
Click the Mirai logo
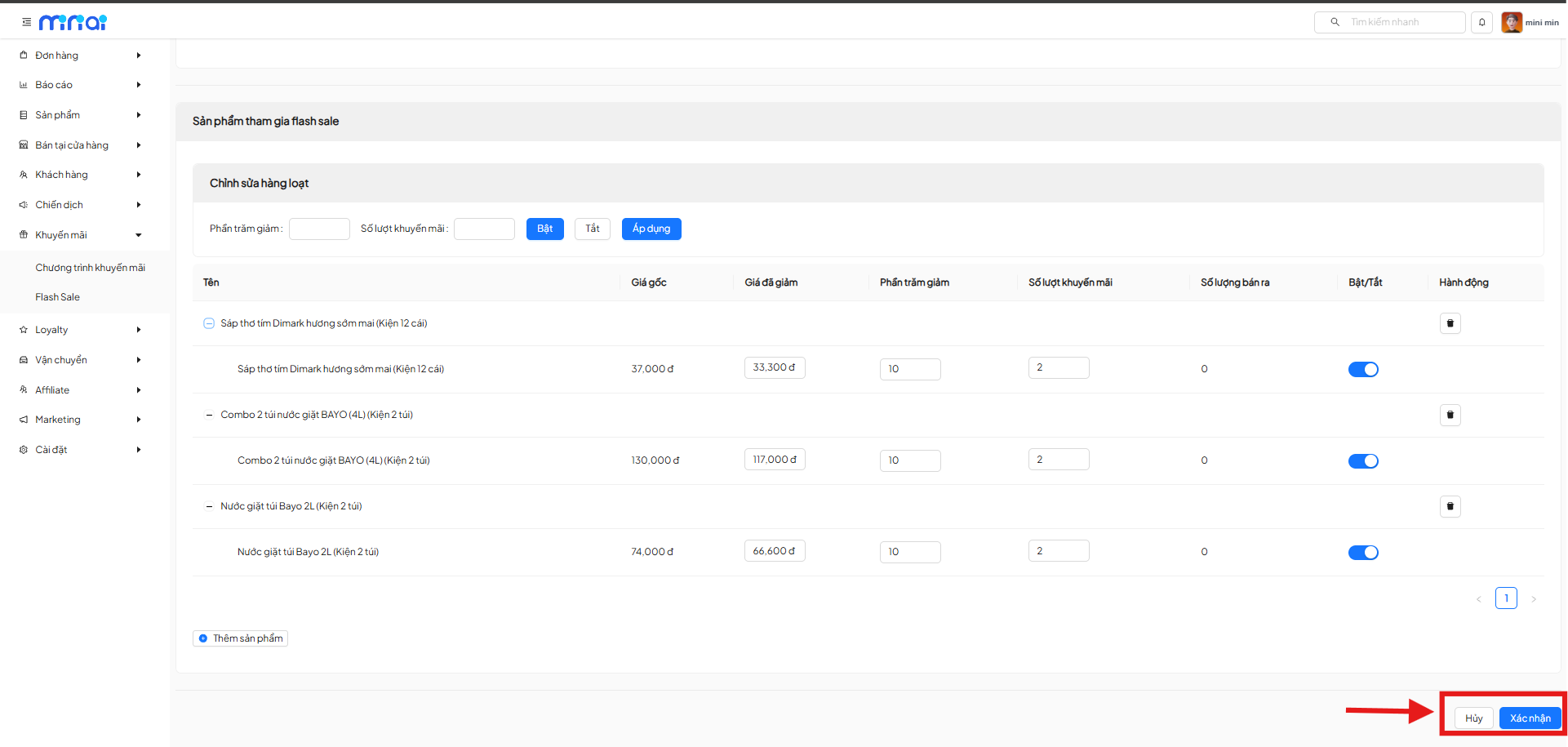pos(73,22)
